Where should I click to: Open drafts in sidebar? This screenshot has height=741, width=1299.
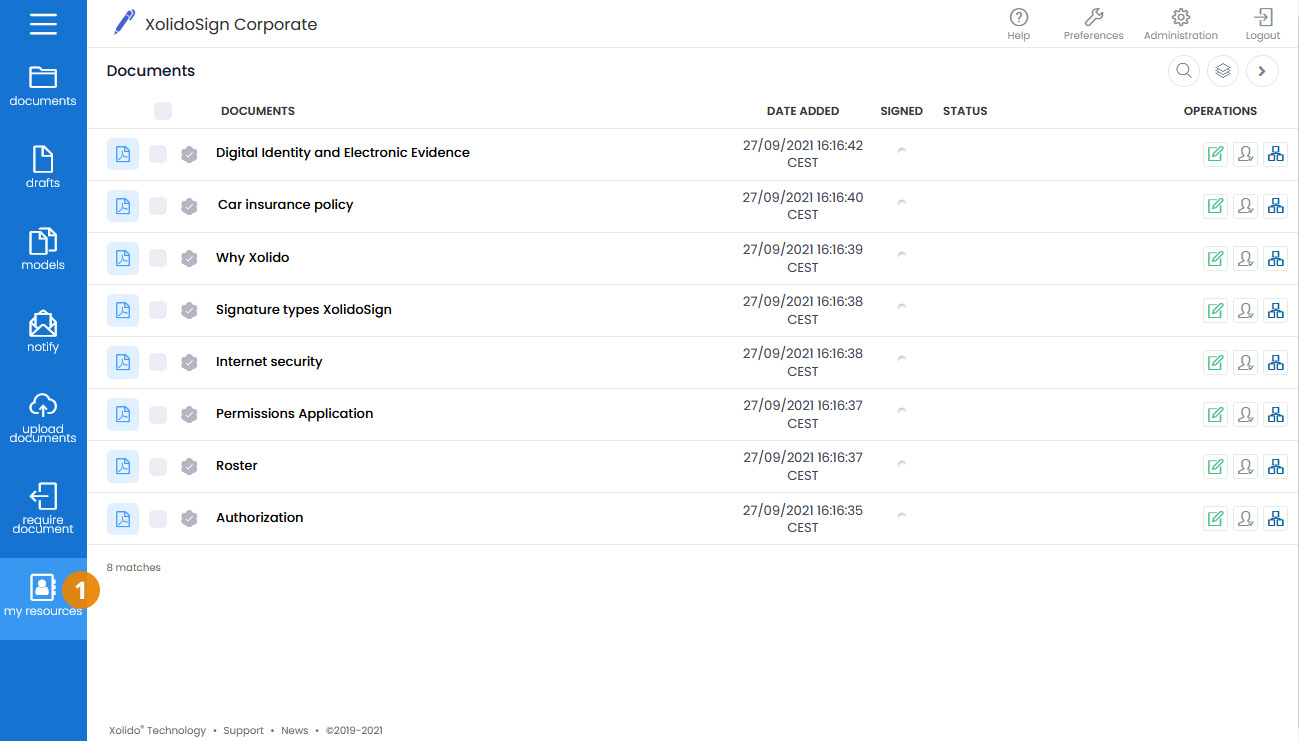click(x=43, y=168)
